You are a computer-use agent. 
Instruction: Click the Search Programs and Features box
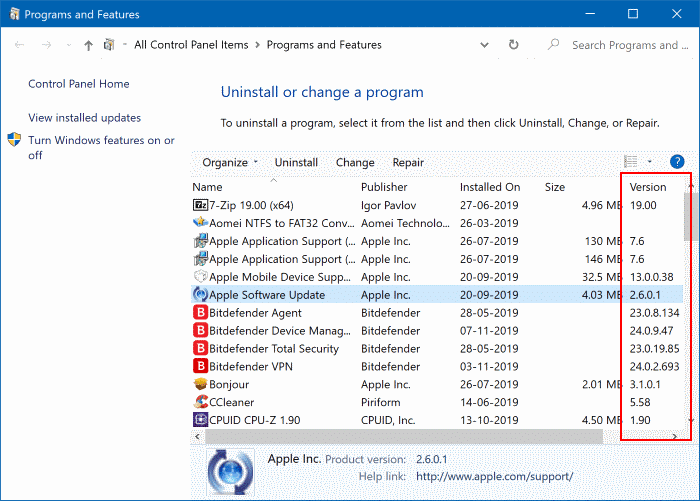[630, 45]
